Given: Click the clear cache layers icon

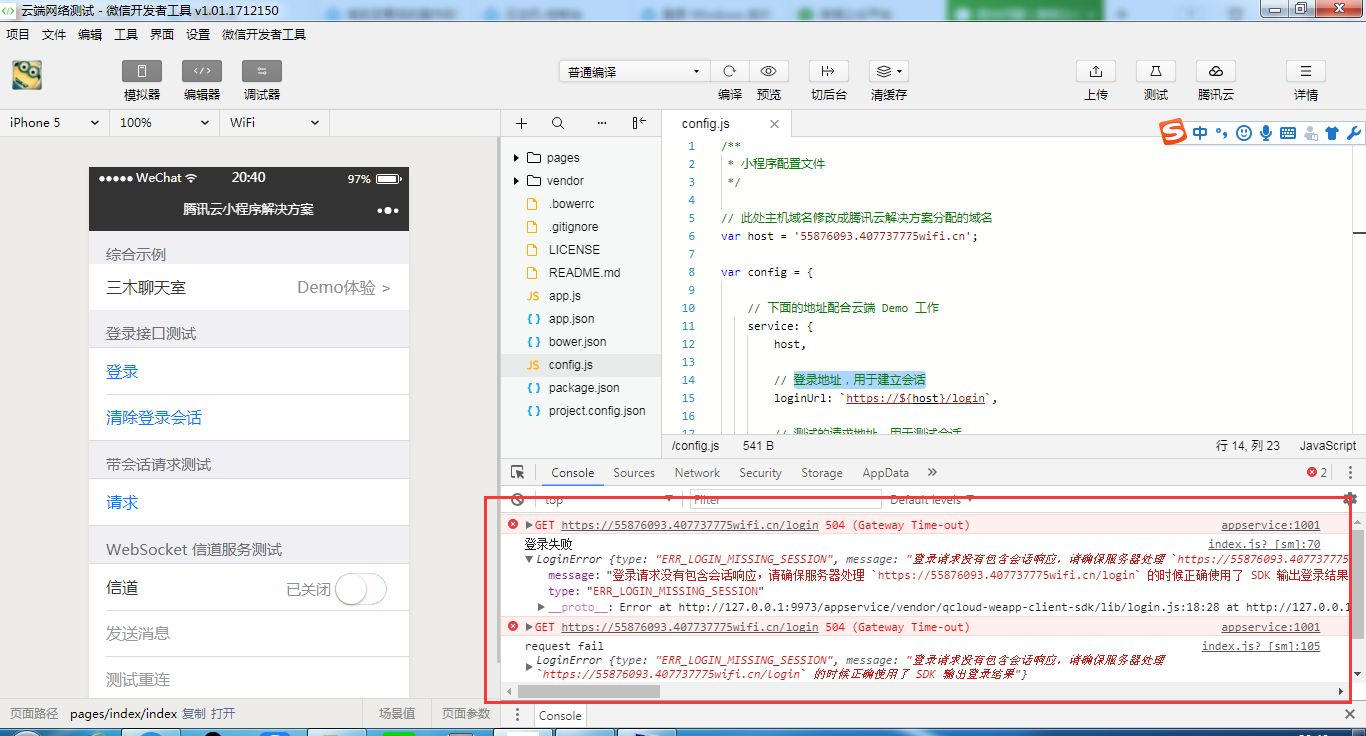Looking at the screenshot, I should coord(887,72).
